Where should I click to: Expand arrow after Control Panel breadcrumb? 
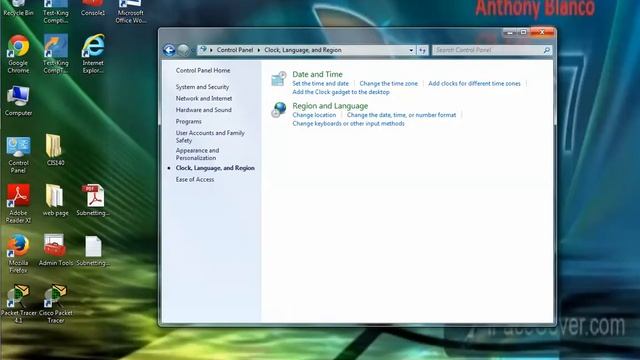click(x=259, y=50)
